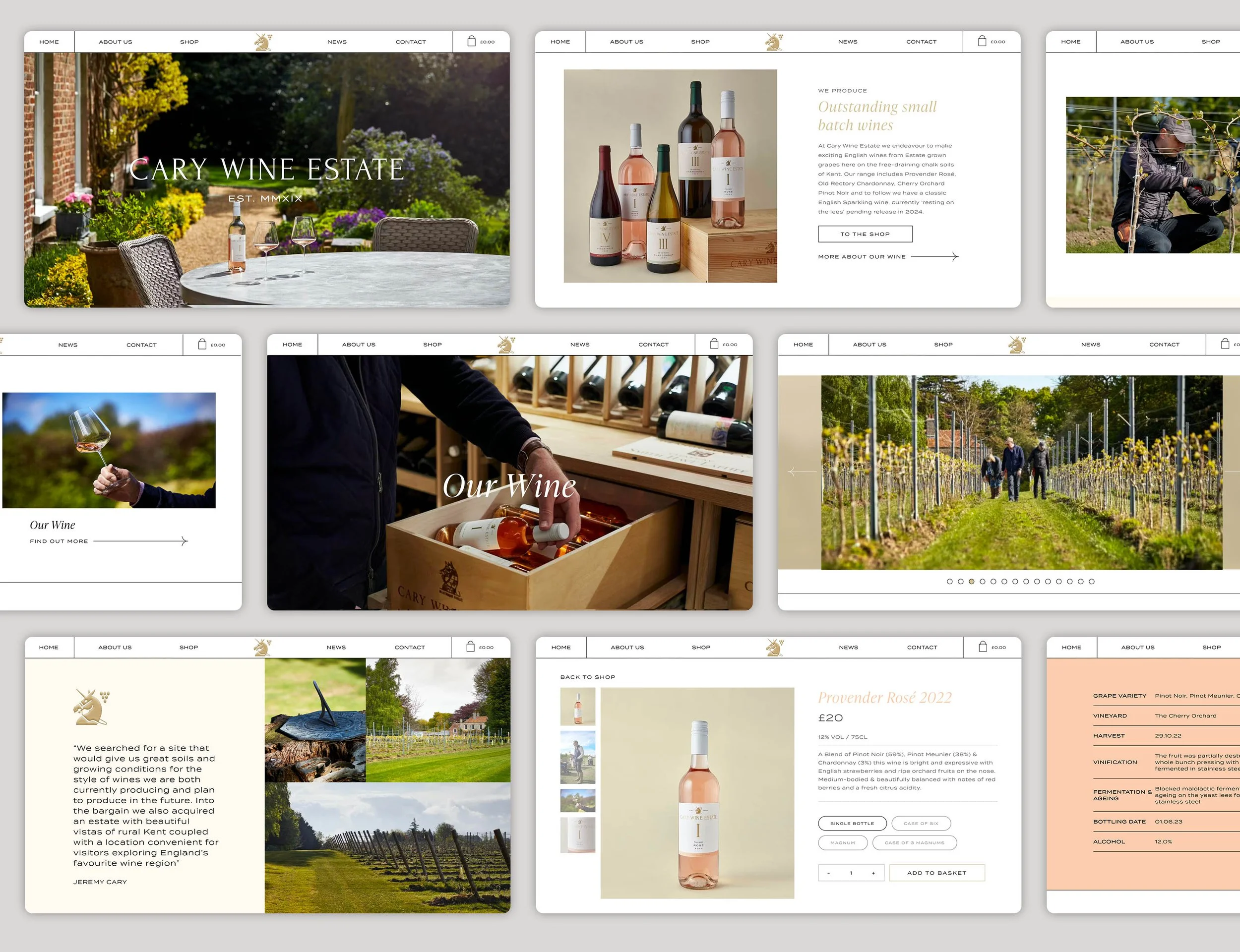This screenshot has height=952, width=1240.
Task: Decrease quantity with the minus button
Action: coord(828,873)
